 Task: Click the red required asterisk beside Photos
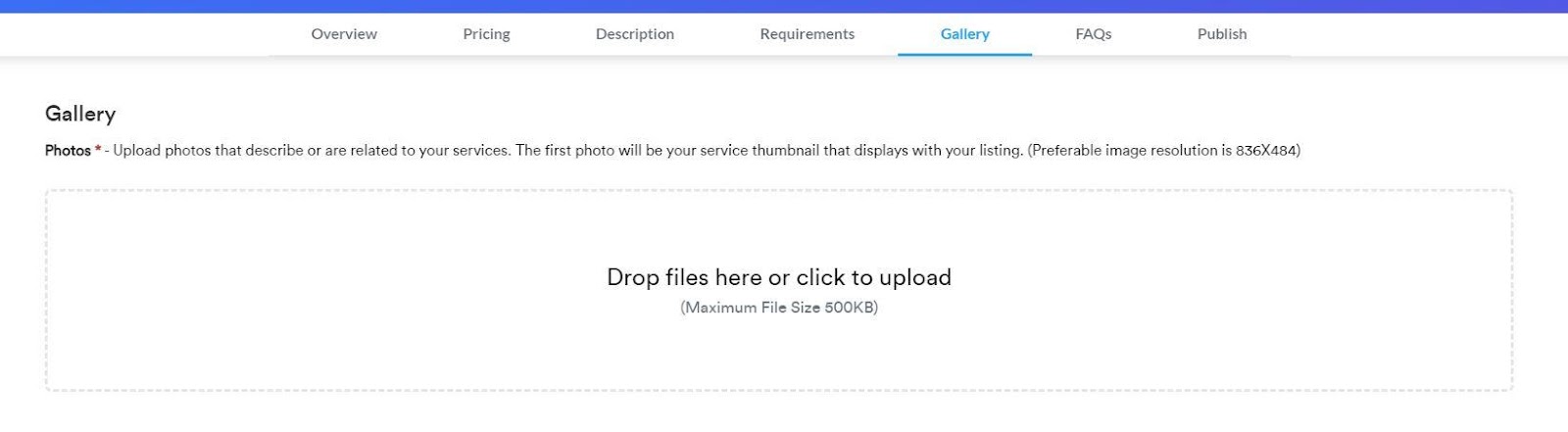(98, 149)
